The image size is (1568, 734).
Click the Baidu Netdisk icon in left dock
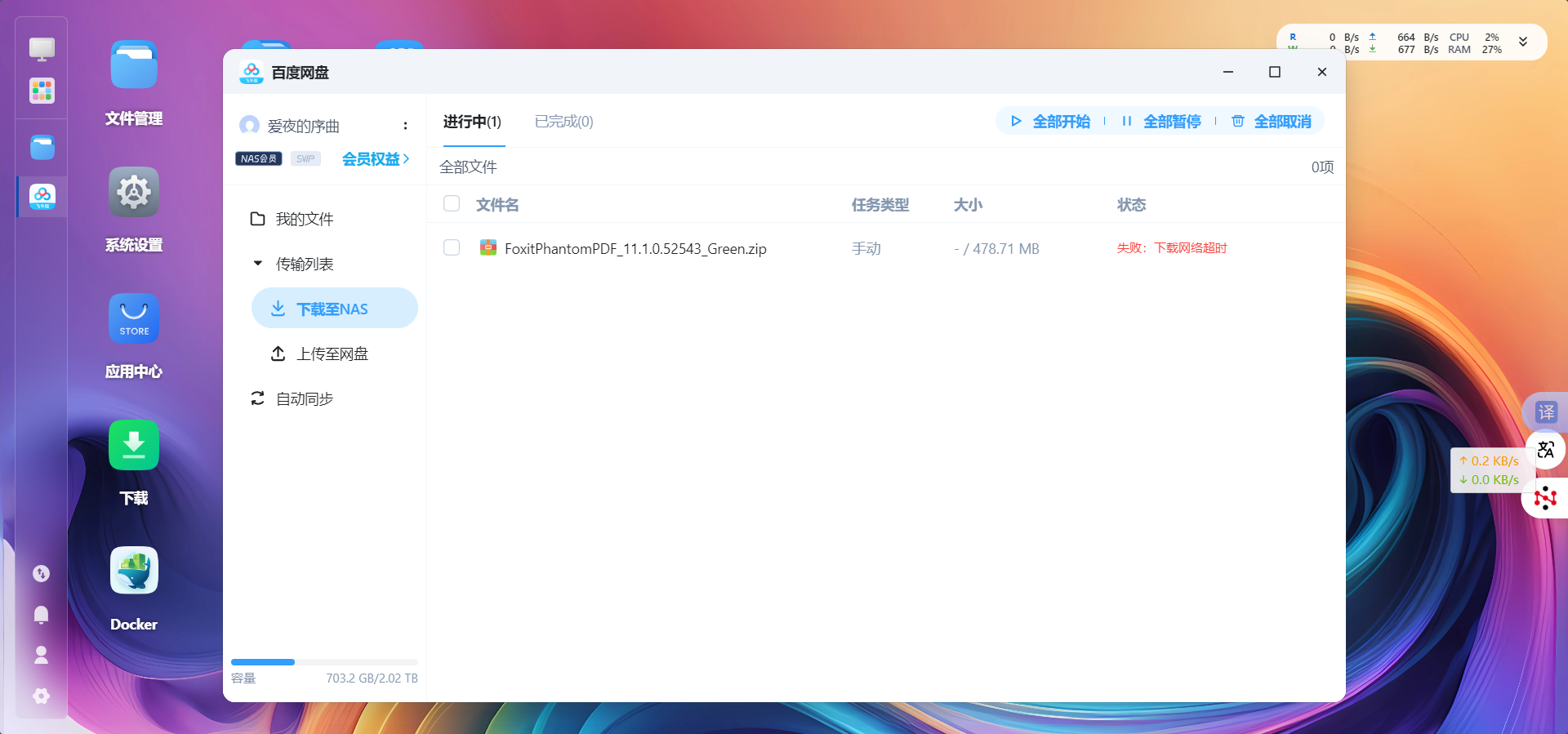click(x=42, y=197)
